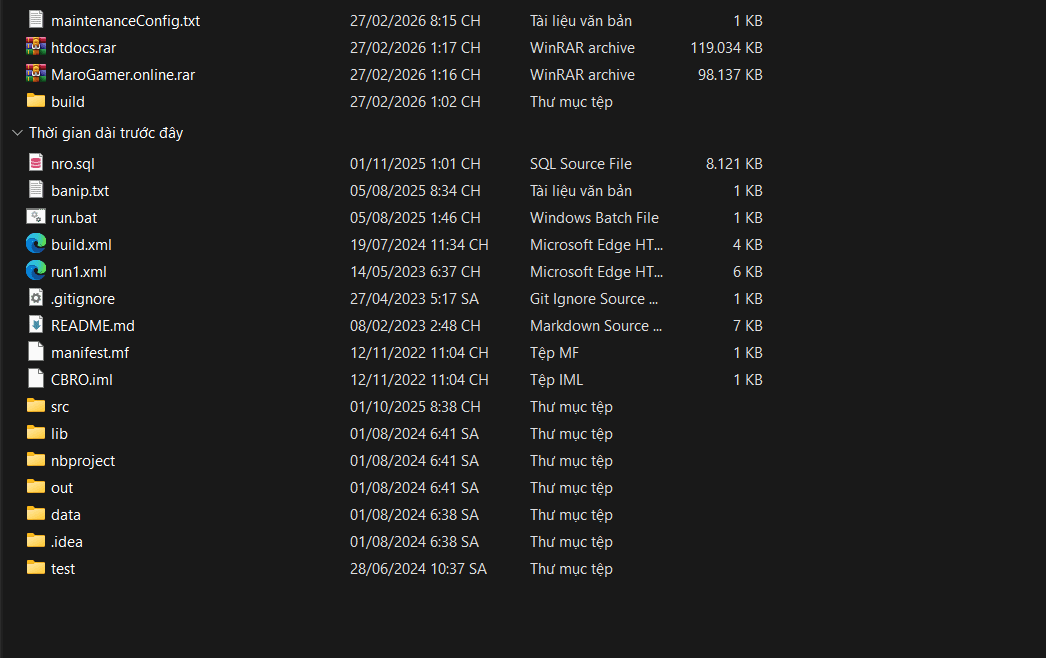Click the 98.137 KB size value
Screen dimensions: 1046x658
pyautogui.click(x=730, y=75)
